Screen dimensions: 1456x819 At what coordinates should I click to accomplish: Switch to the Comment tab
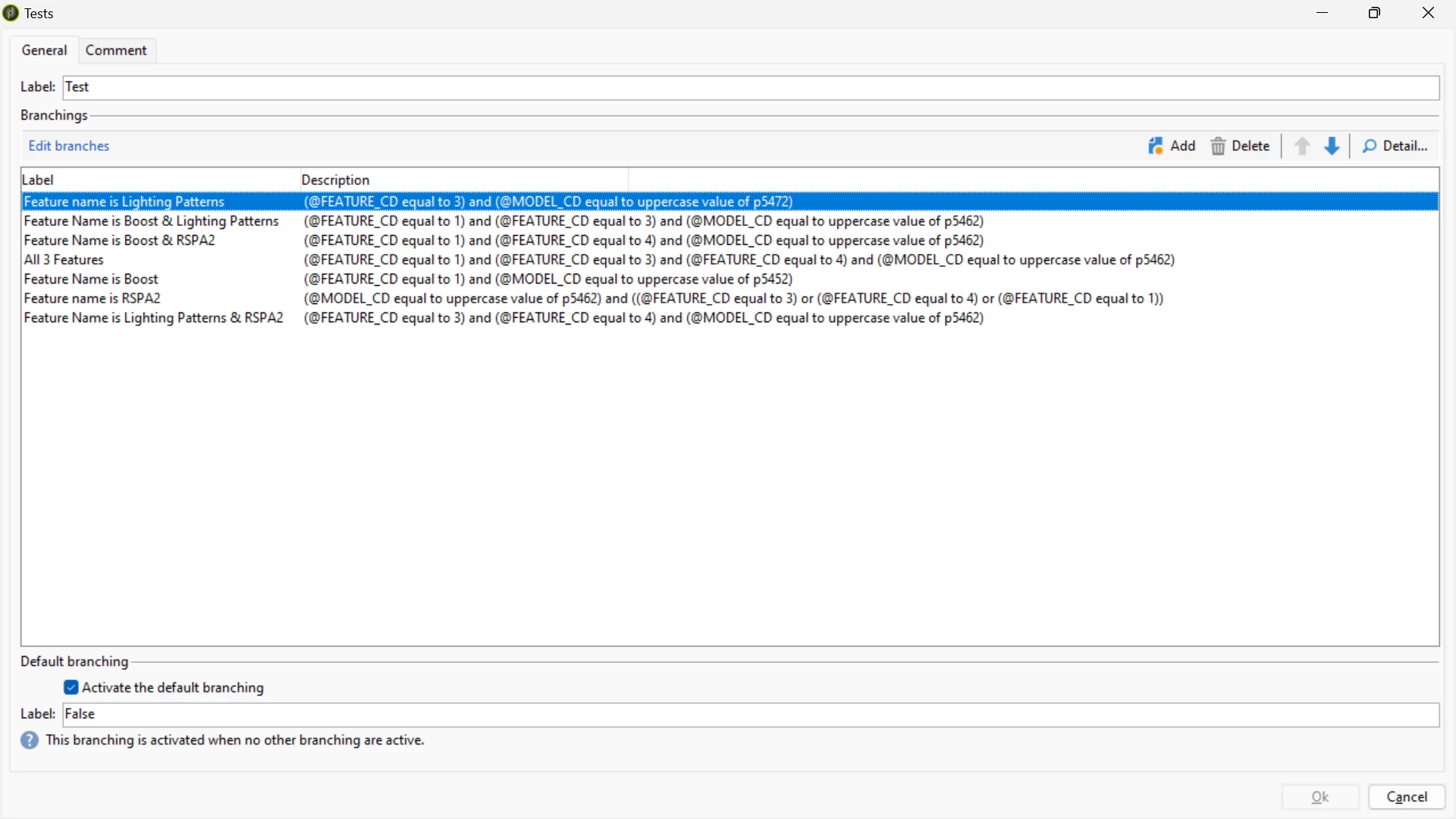[116, 50]
